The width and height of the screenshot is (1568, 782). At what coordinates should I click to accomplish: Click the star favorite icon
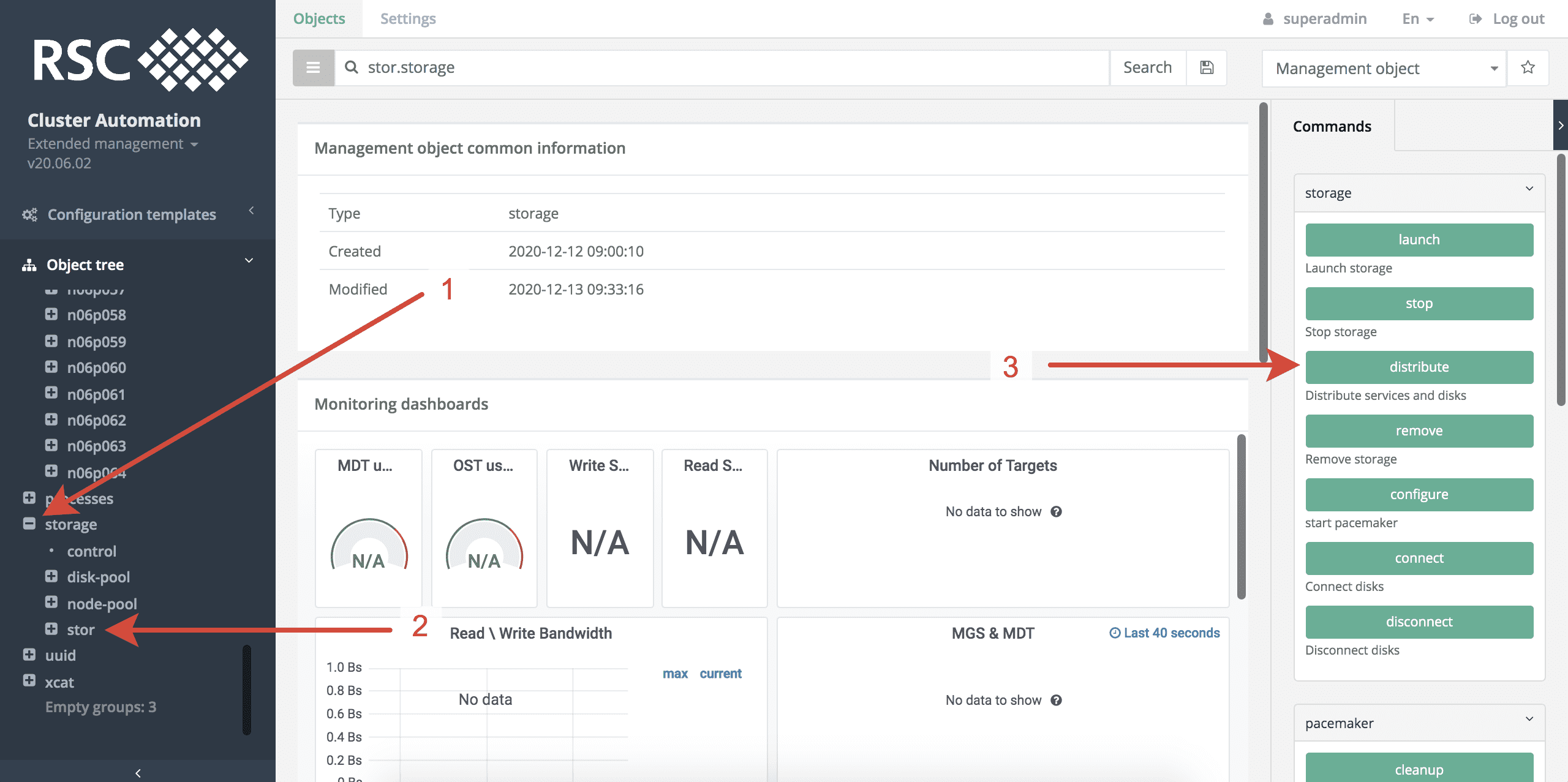[x=1528, y=67]
